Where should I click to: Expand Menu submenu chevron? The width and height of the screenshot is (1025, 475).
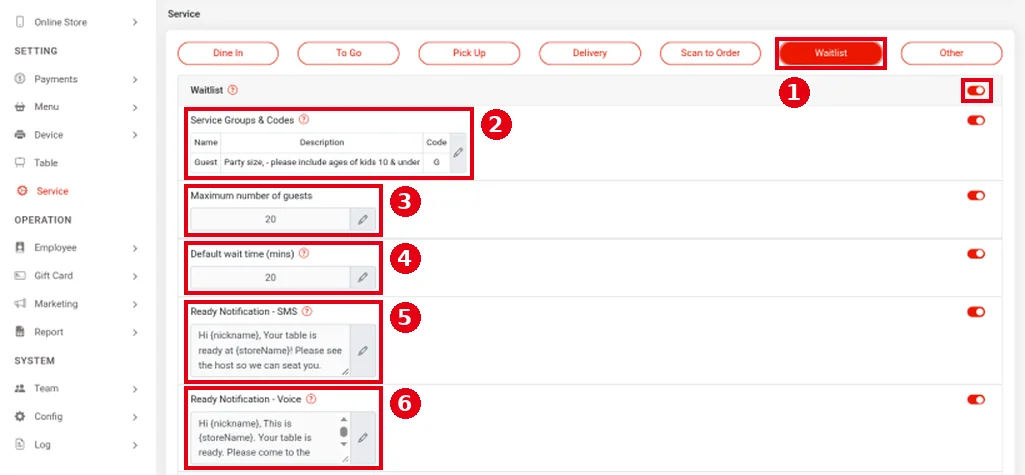point(135,108)
